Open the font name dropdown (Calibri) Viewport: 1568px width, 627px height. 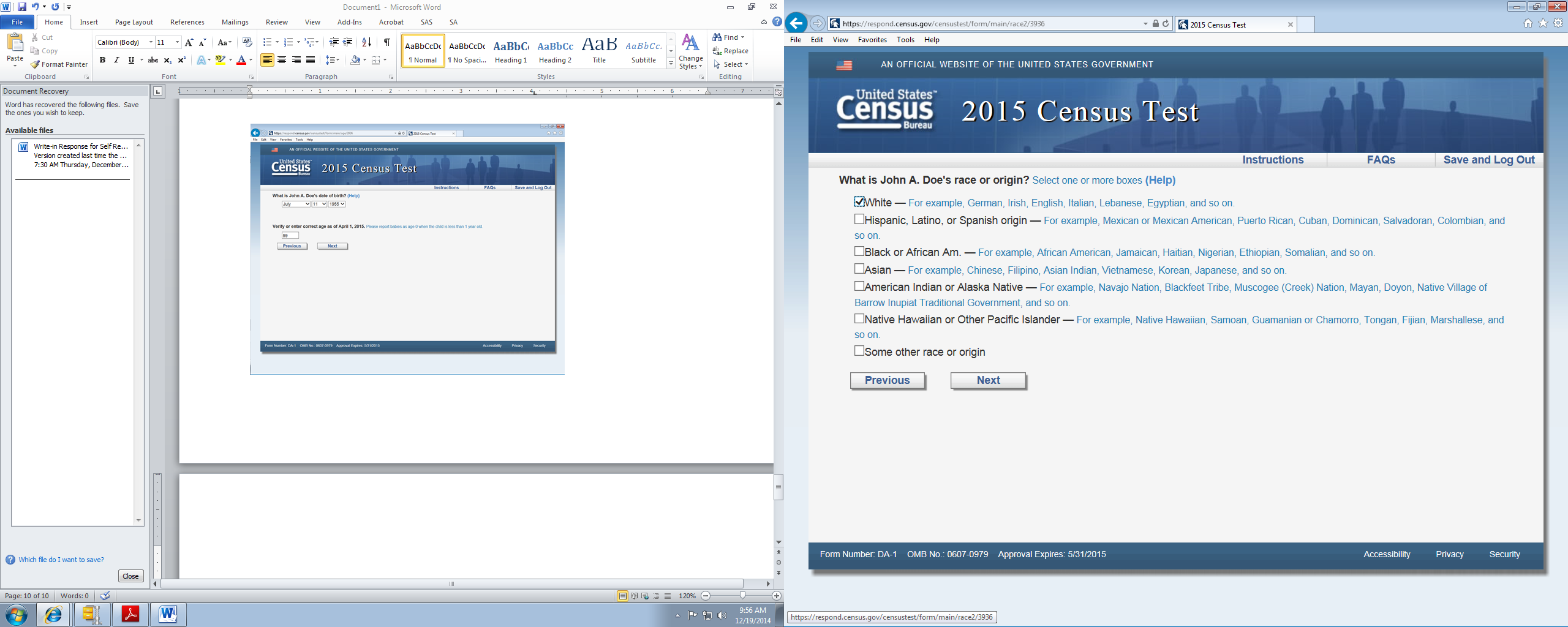pos(151,42)
